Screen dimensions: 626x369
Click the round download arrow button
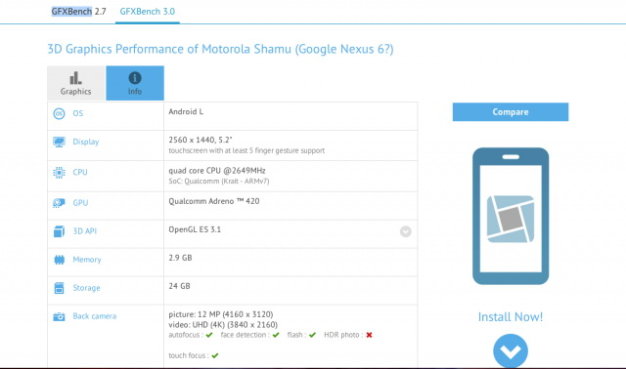pos(510,351)
